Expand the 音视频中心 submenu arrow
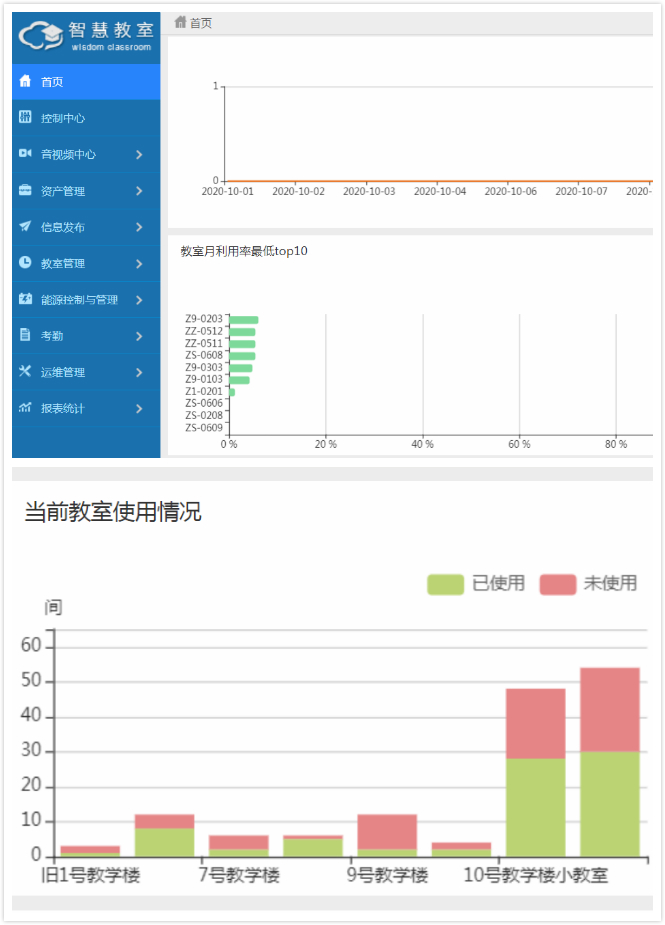Viewport: 665px width, 925px height. coord(139,155)
